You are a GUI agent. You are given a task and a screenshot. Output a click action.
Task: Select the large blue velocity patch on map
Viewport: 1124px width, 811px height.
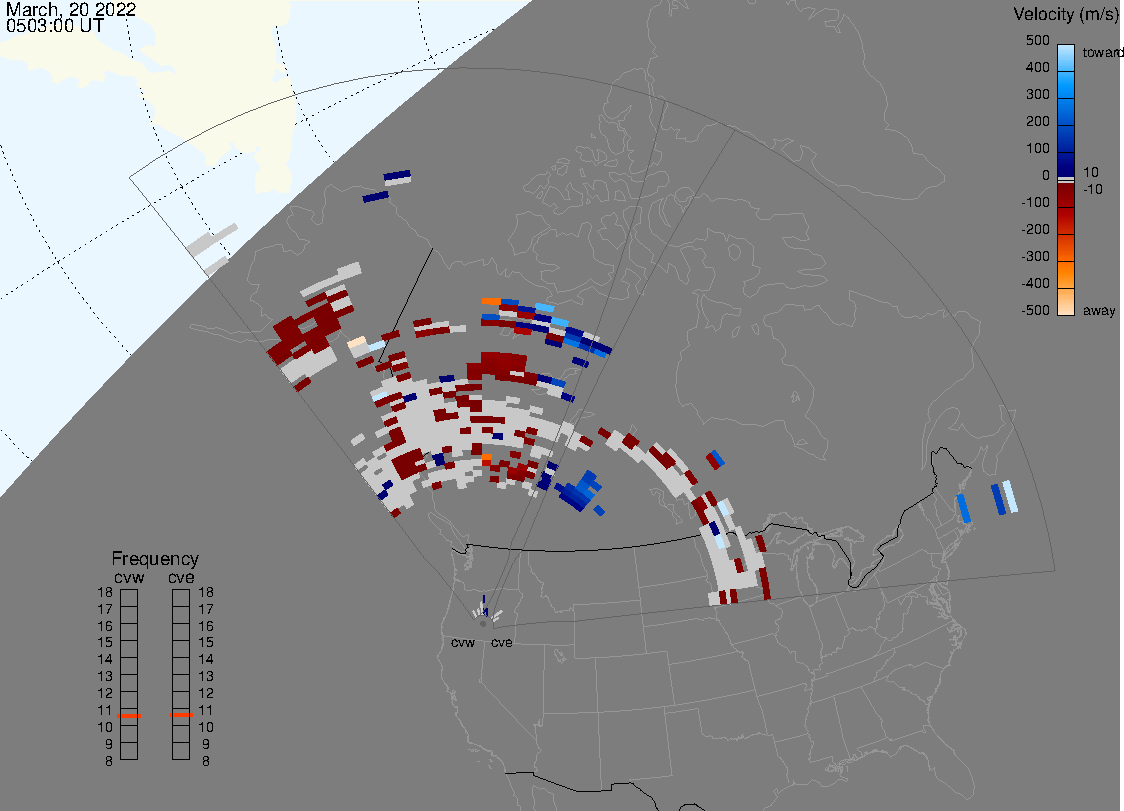(x=579, y=491)
